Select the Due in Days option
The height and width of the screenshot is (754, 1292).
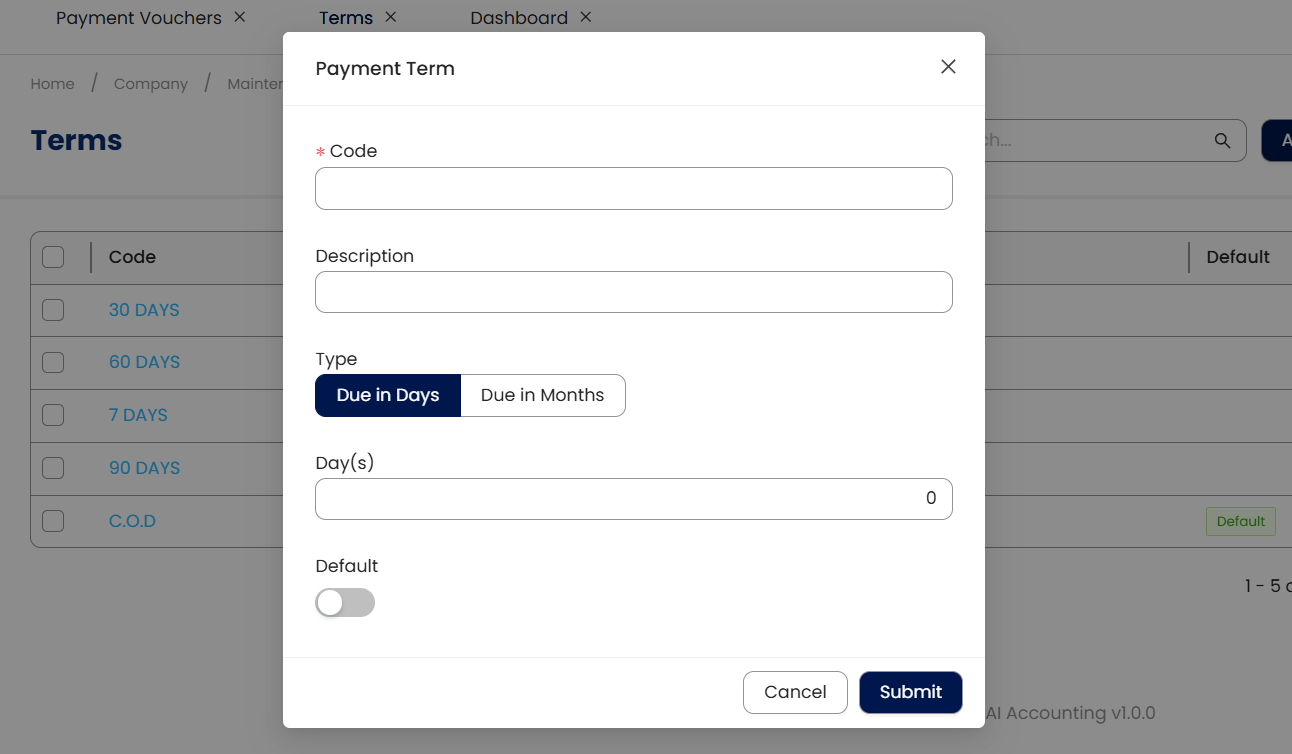click(x=388, y=395)
